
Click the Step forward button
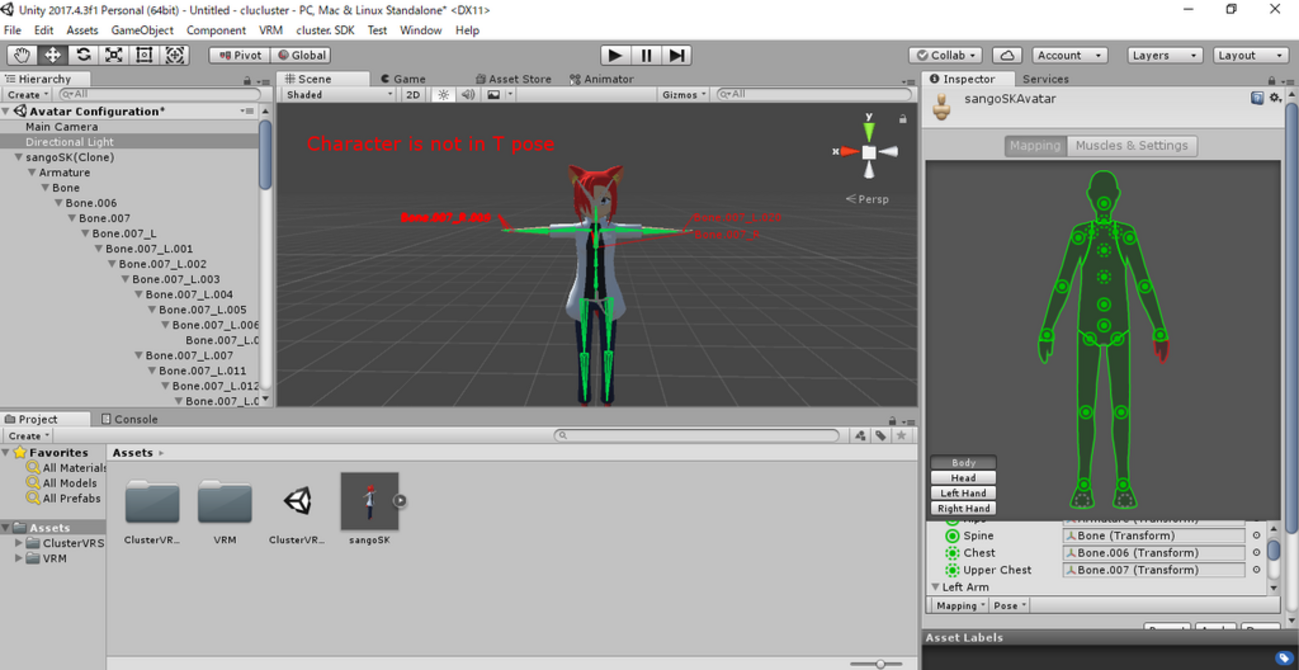click(x=677, y=55)
